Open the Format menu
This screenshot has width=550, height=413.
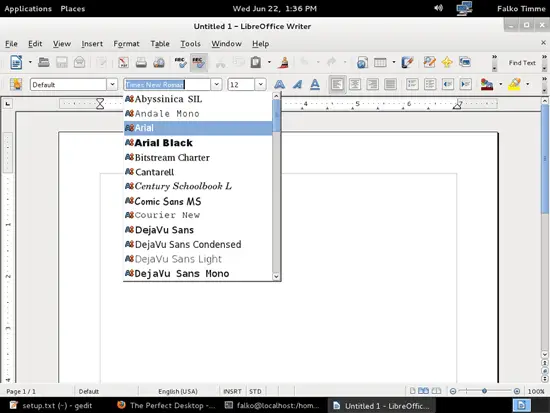click(x=126, y=44)
